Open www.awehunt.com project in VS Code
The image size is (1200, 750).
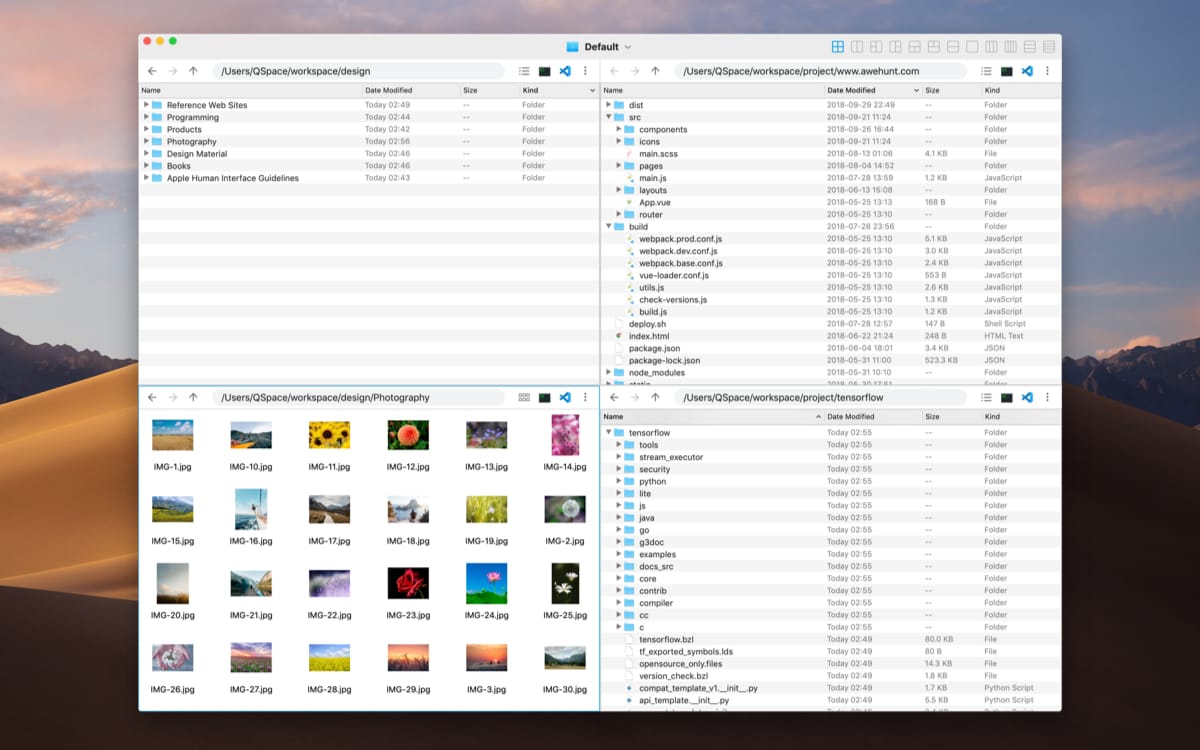pos(1027,71)
